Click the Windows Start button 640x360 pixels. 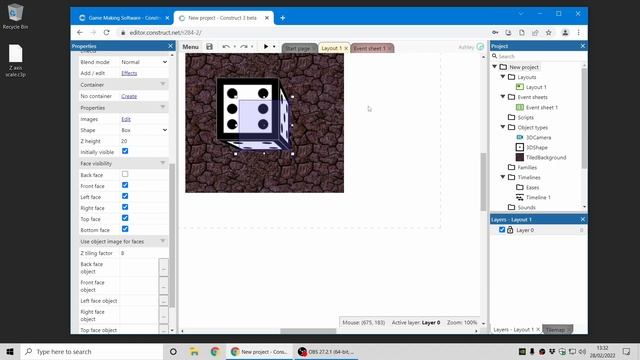click(10, 351)
